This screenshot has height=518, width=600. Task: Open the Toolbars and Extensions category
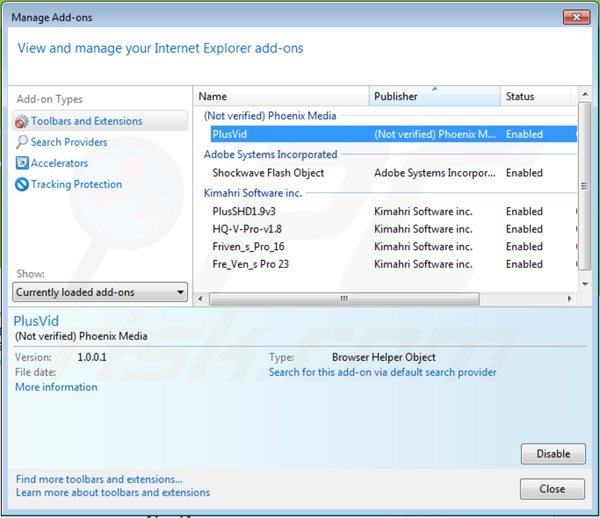tap(100, 121)
